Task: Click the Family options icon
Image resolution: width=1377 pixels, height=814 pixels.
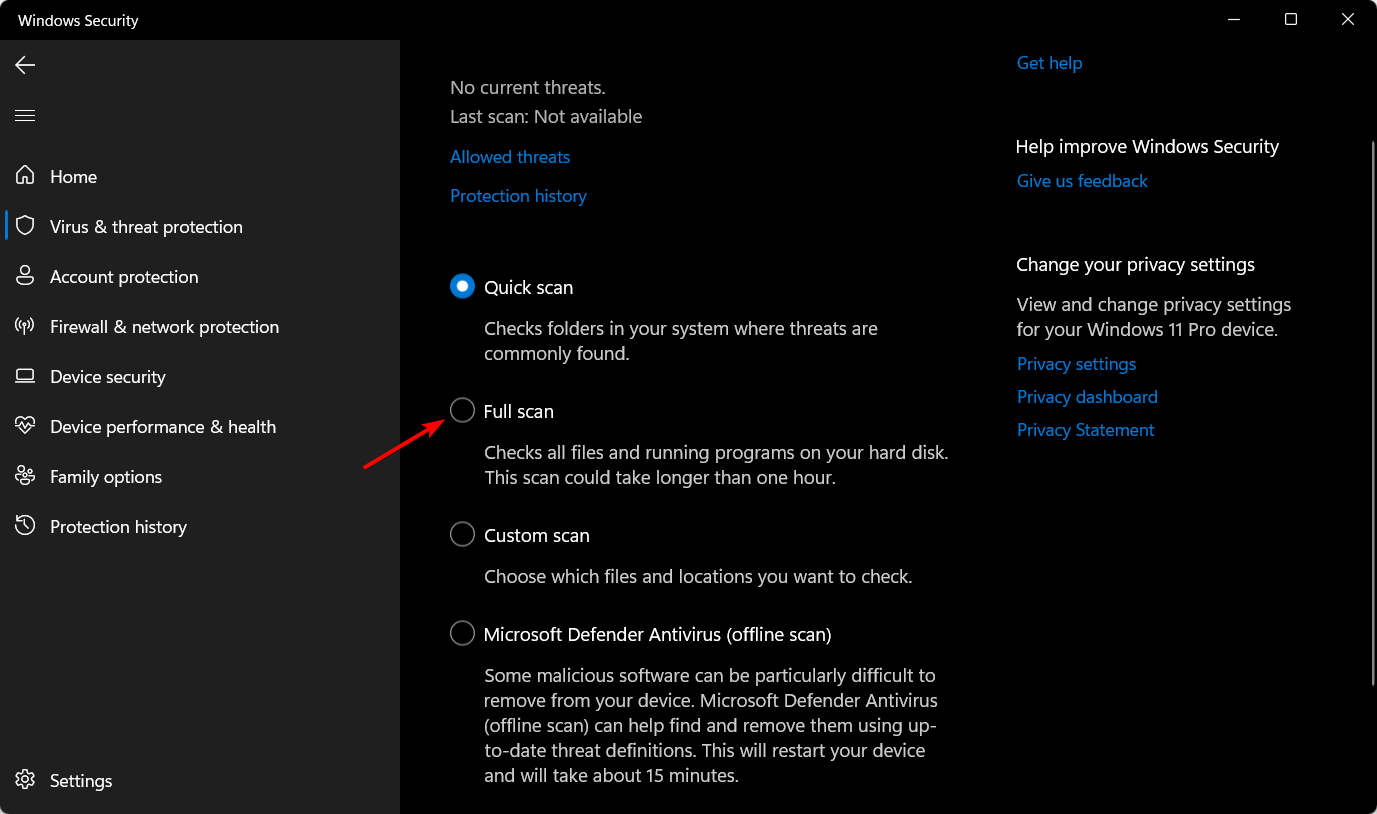Action: 26,476
